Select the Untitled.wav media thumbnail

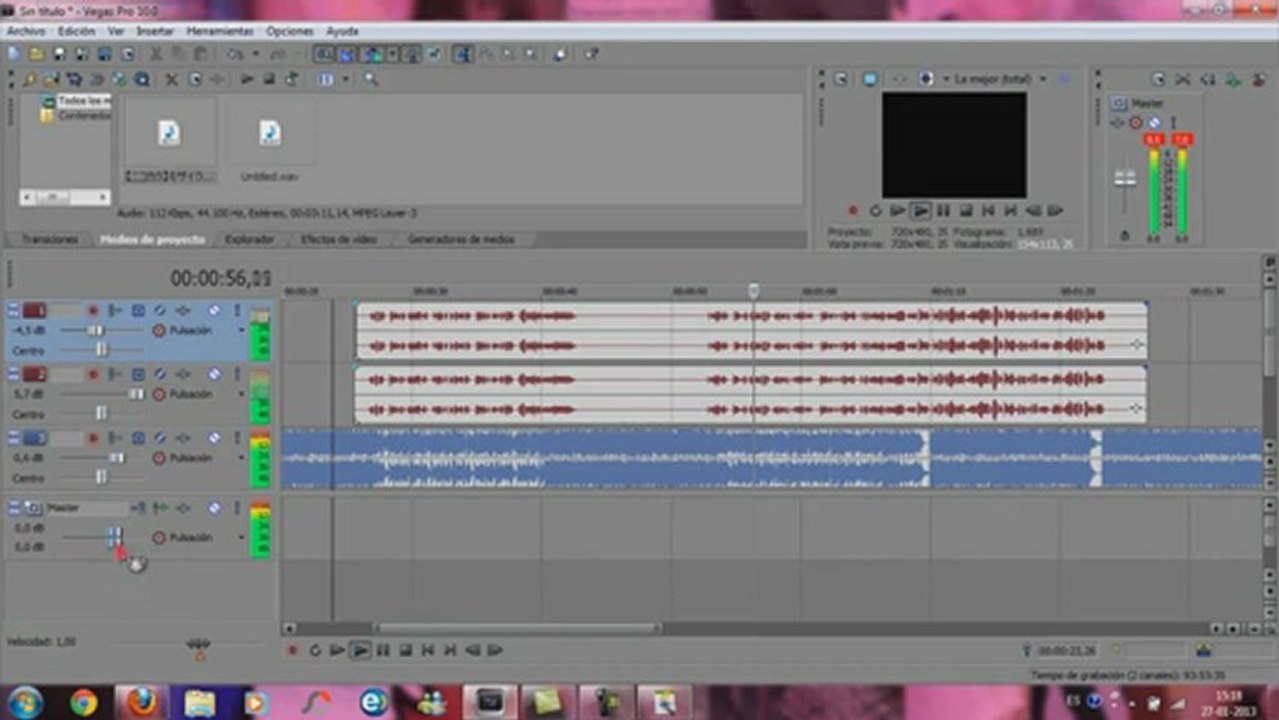point(270,142)
